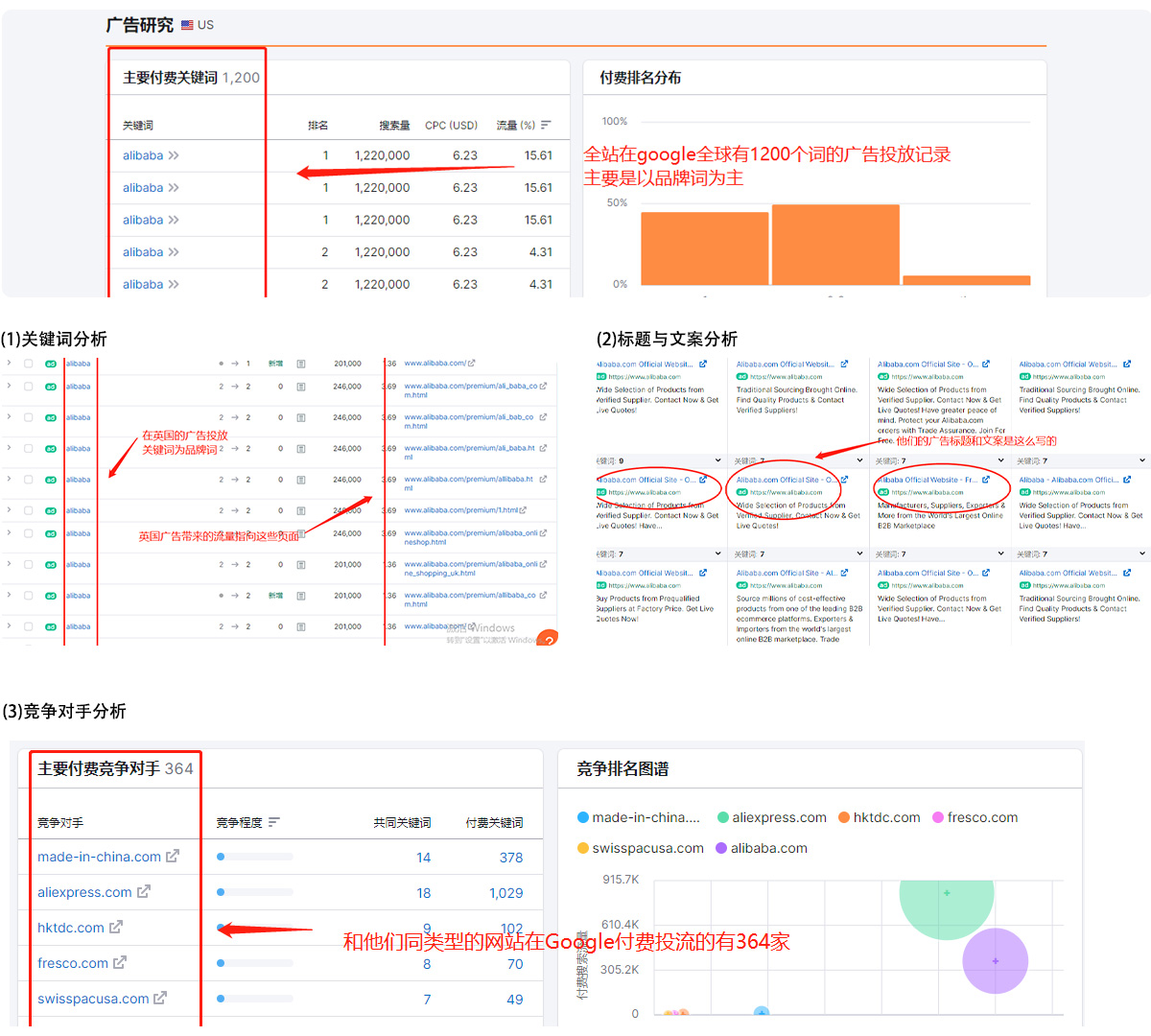Viewport: 1151px width, 1036px height.
Task: Open swisspacusa.com external link icon
Action: tap(160, 998)
